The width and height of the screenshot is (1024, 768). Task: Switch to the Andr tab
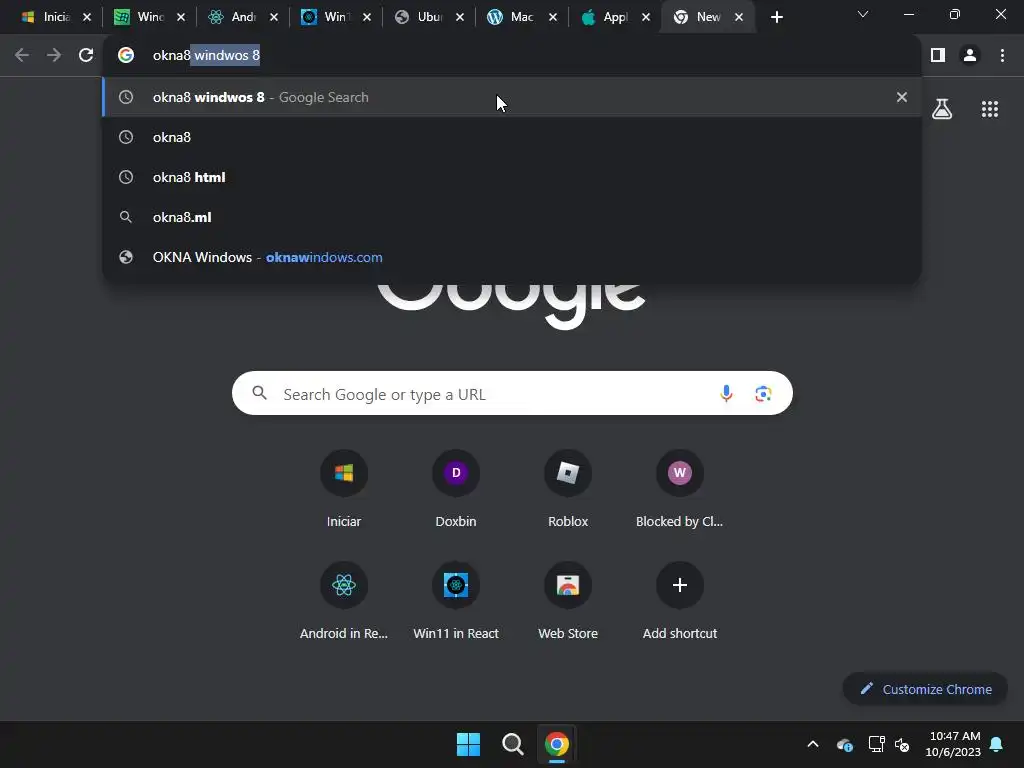coord(234,17)
